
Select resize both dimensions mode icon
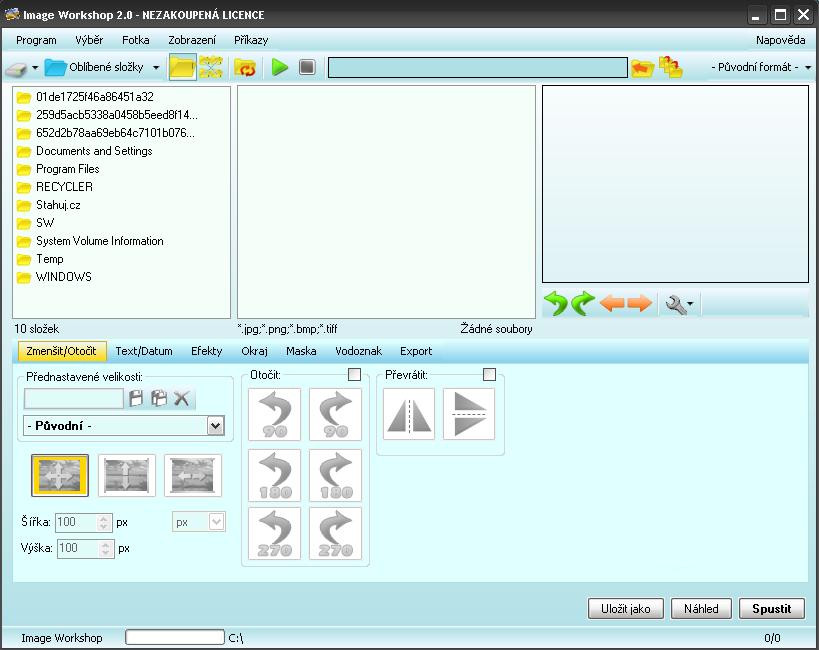tap(60, 475)
